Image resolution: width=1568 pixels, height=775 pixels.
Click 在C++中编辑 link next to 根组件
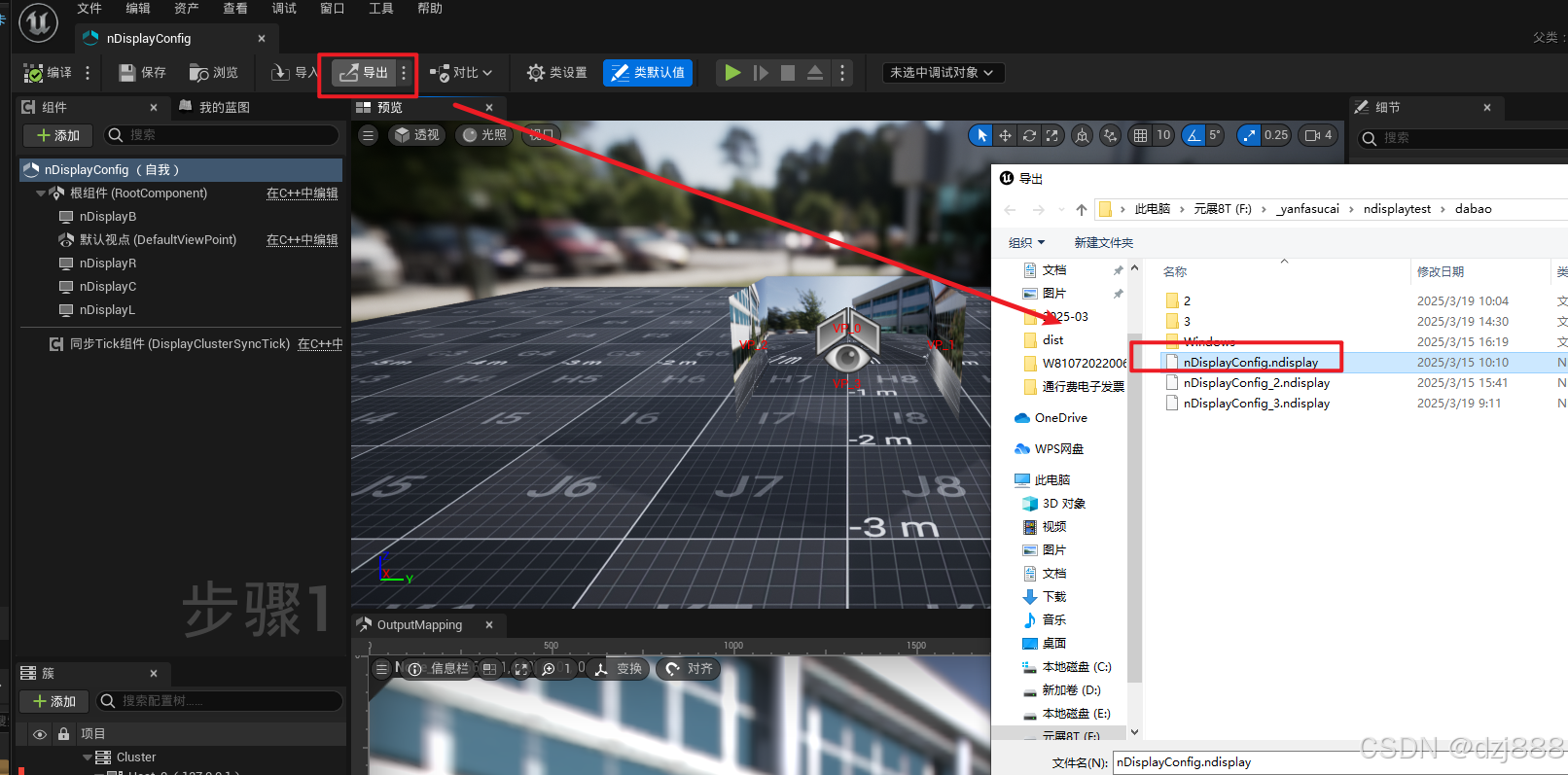pos(303,194)
